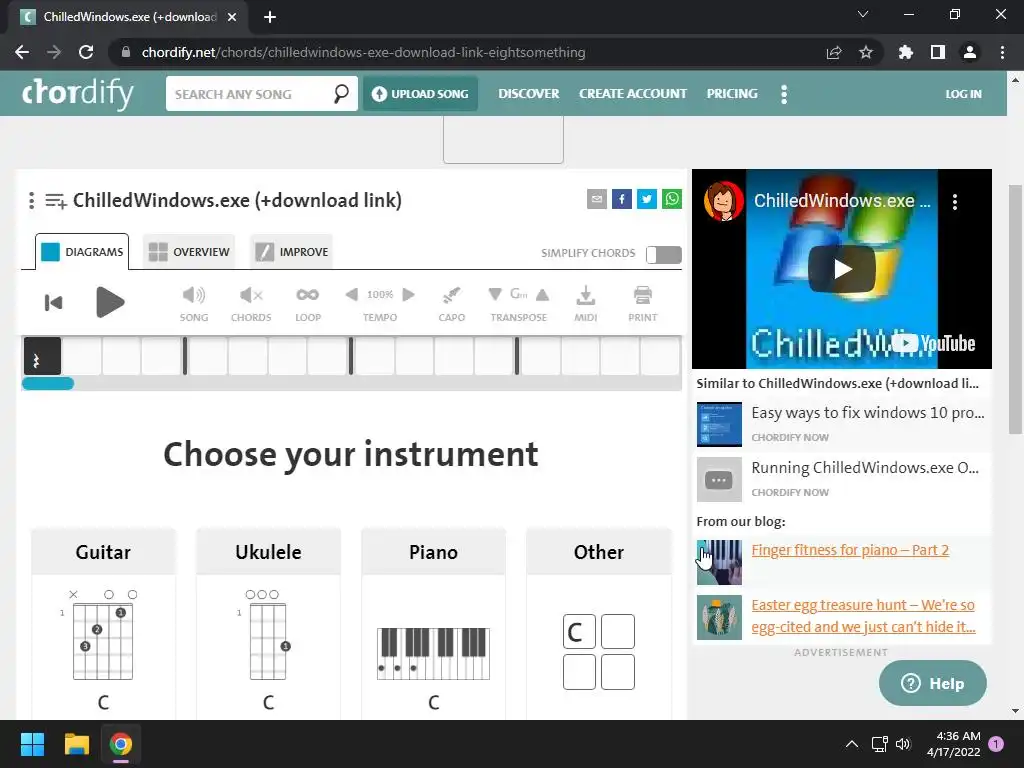Open the Easter egg treasure hunt blog link

(863, 616)
